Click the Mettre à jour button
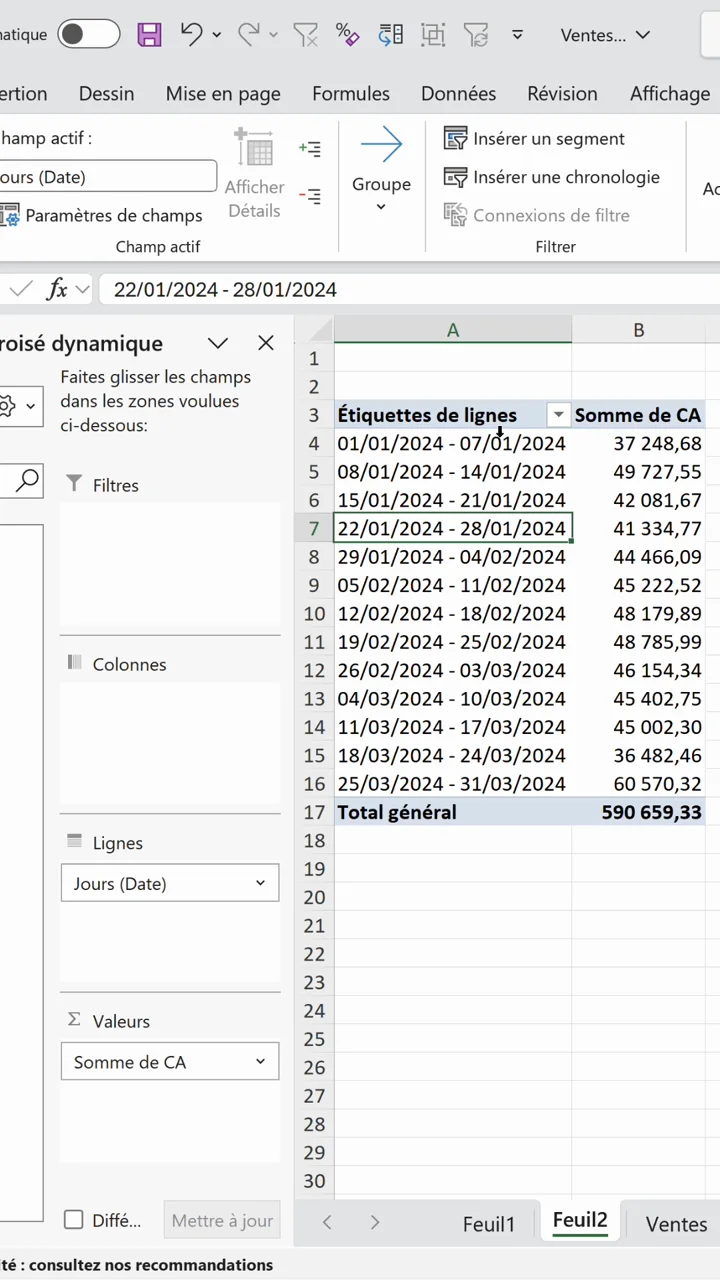Image resolution: width=720 pixels, height=1280 pixels. tap(222, 1221)
